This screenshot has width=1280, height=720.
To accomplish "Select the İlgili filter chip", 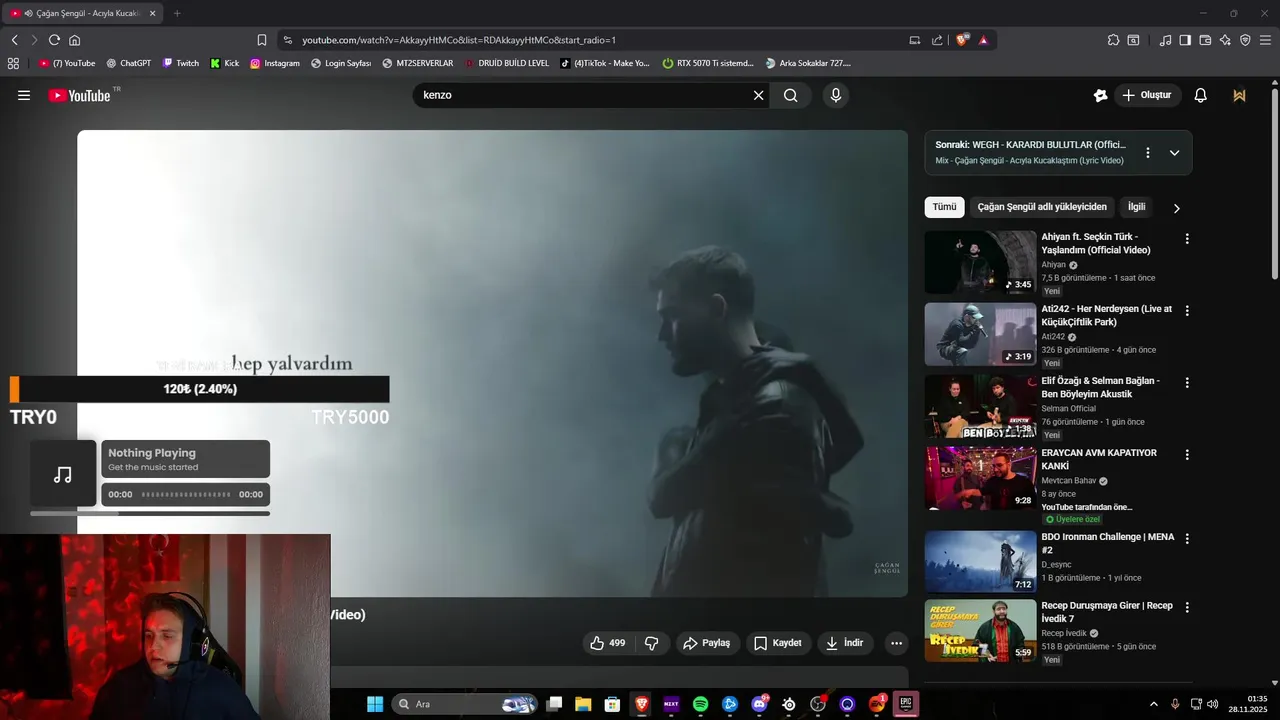I will tap(1136, 207).
